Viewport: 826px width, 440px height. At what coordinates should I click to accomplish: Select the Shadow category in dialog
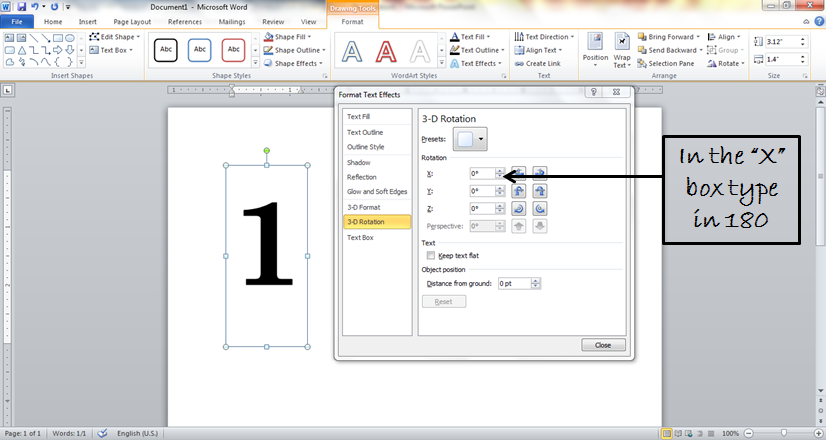[x=359, y=162]
